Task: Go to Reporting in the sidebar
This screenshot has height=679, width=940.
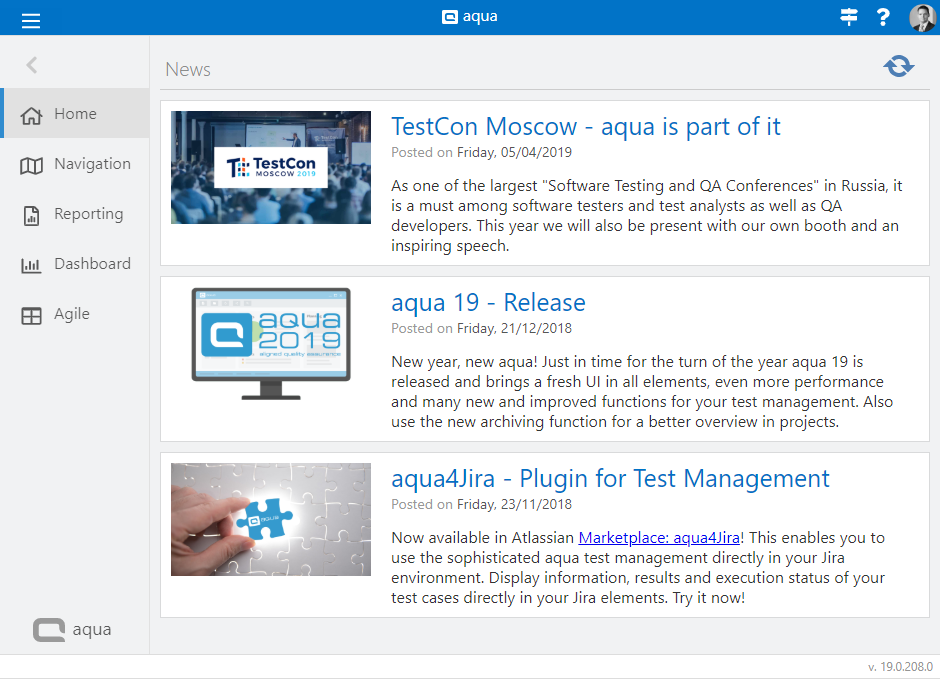Action: [88, 214]
